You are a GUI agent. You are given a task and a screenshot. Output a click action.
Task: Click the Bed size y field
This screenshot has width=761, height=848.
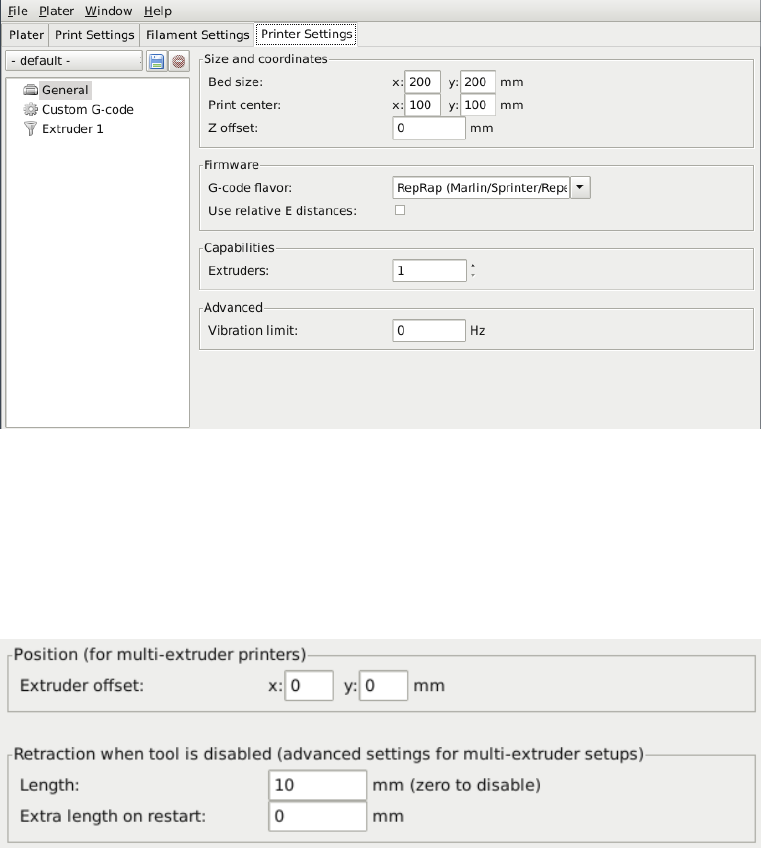pos(478,82)
